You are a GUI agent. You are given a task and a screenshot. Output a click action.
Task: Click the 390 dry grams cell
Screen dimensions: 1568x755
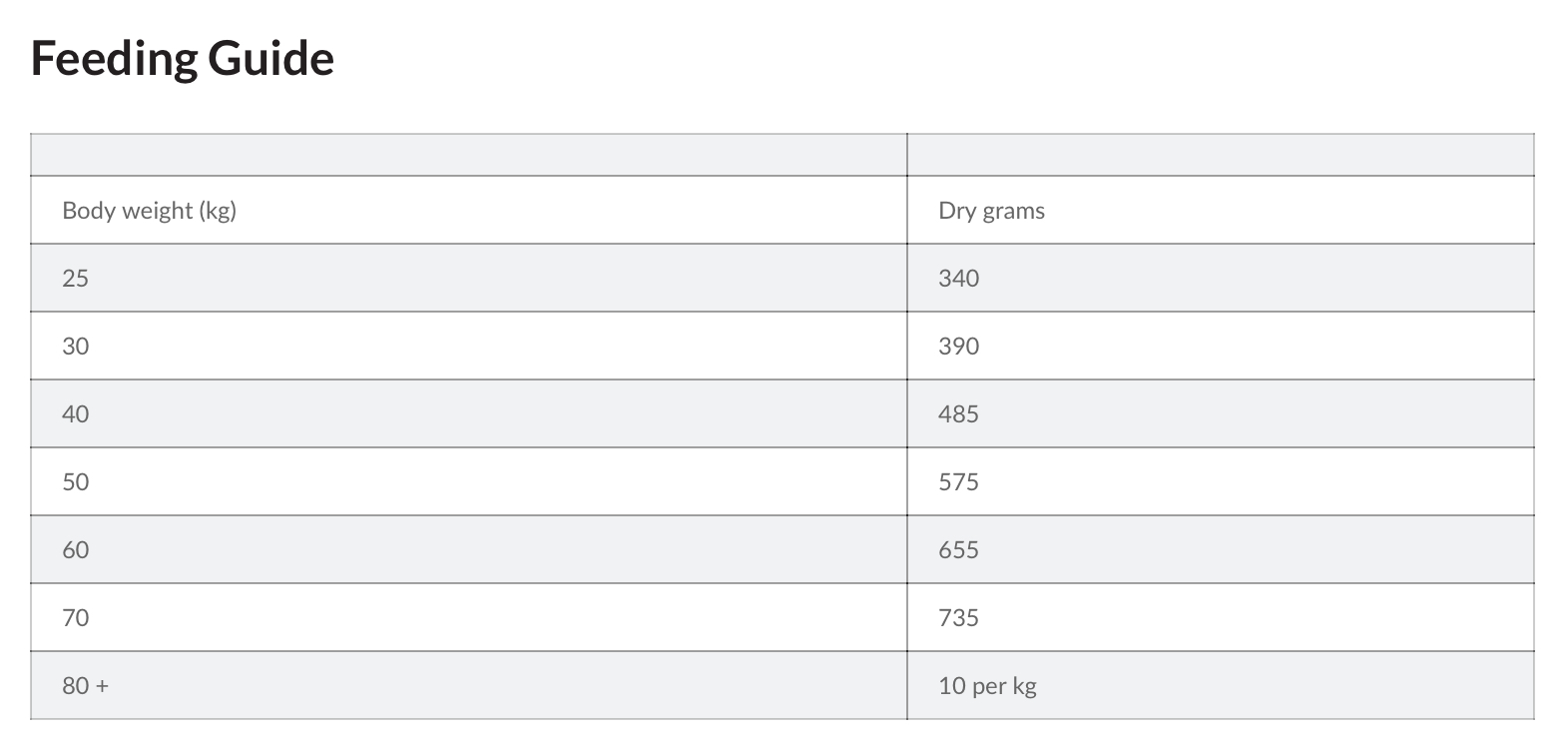point(958,347)
